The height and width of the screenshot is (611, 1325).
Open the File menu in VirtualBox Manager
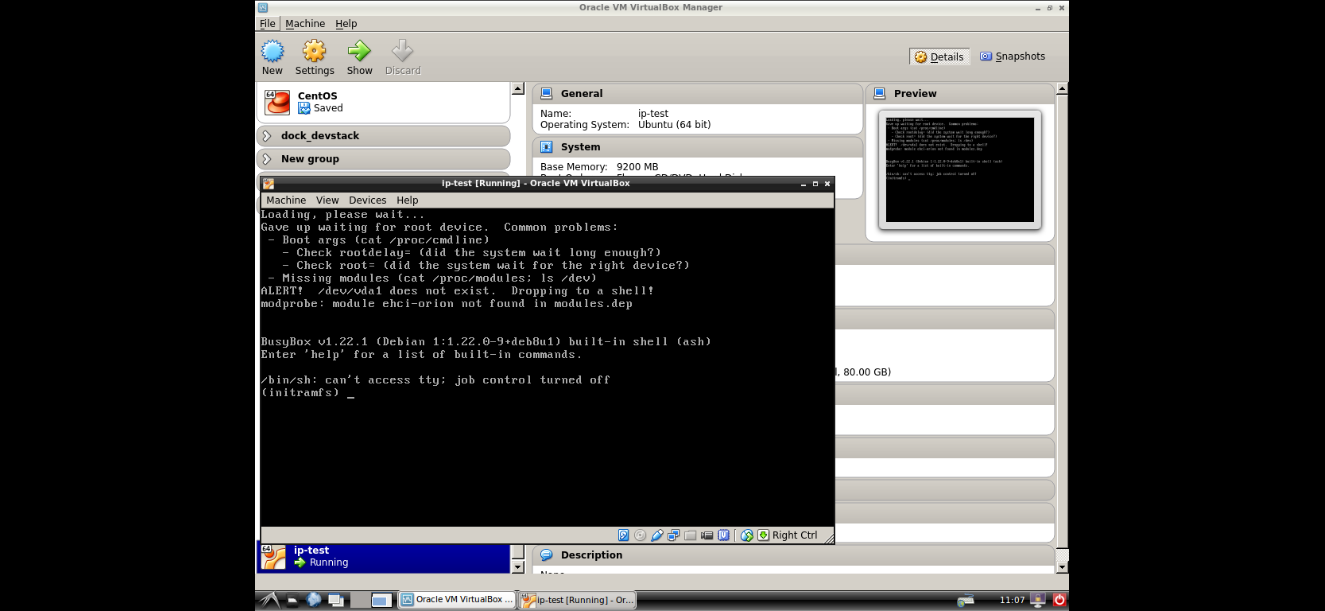pos(267,23)
